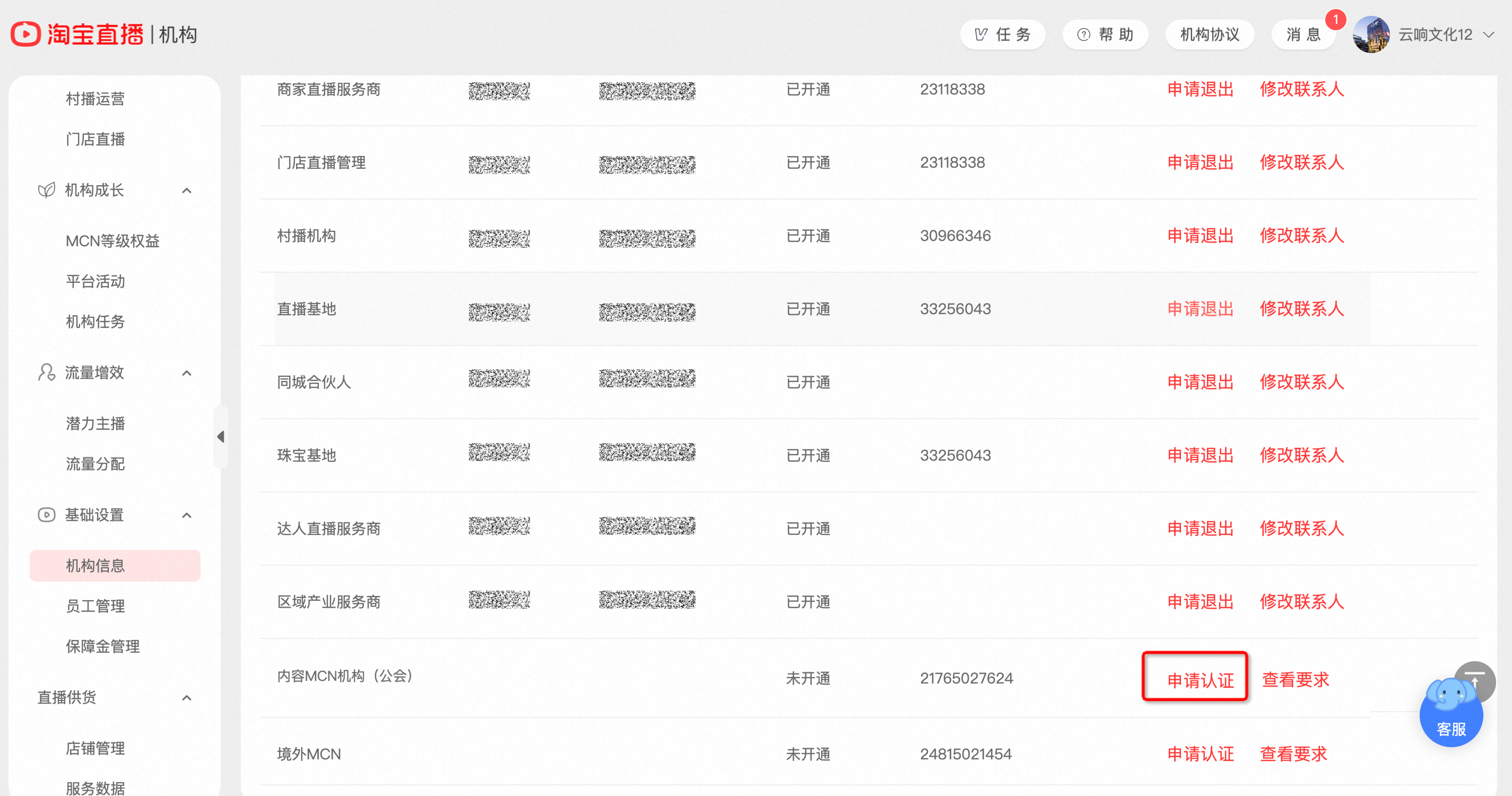Click 申请退出 for 门店直播管理
The width and height of the screenshot is (1512, 796).
click(x=1200, y=163)
